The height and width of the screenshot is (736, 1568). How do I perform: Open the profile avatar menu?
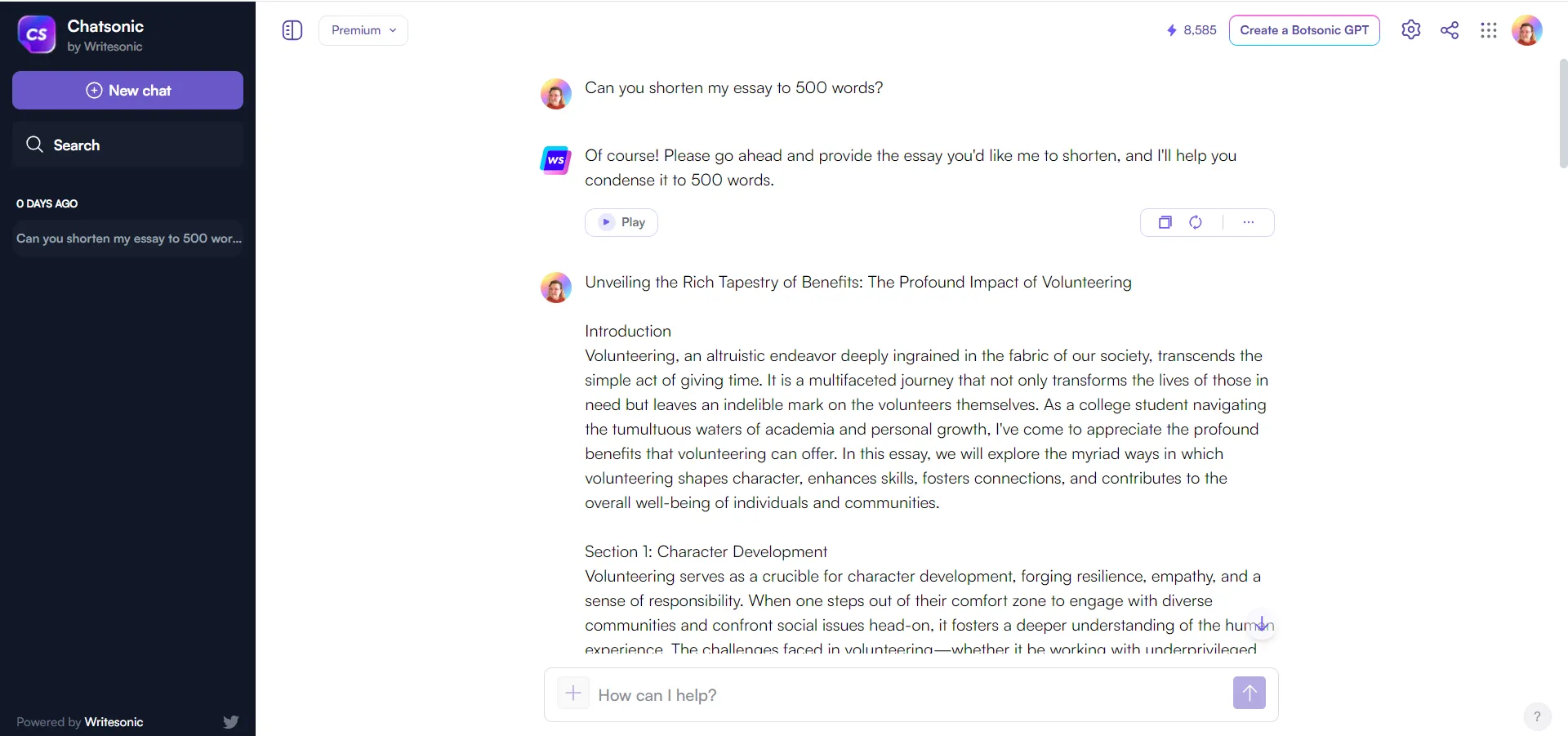pos(1528,30)
